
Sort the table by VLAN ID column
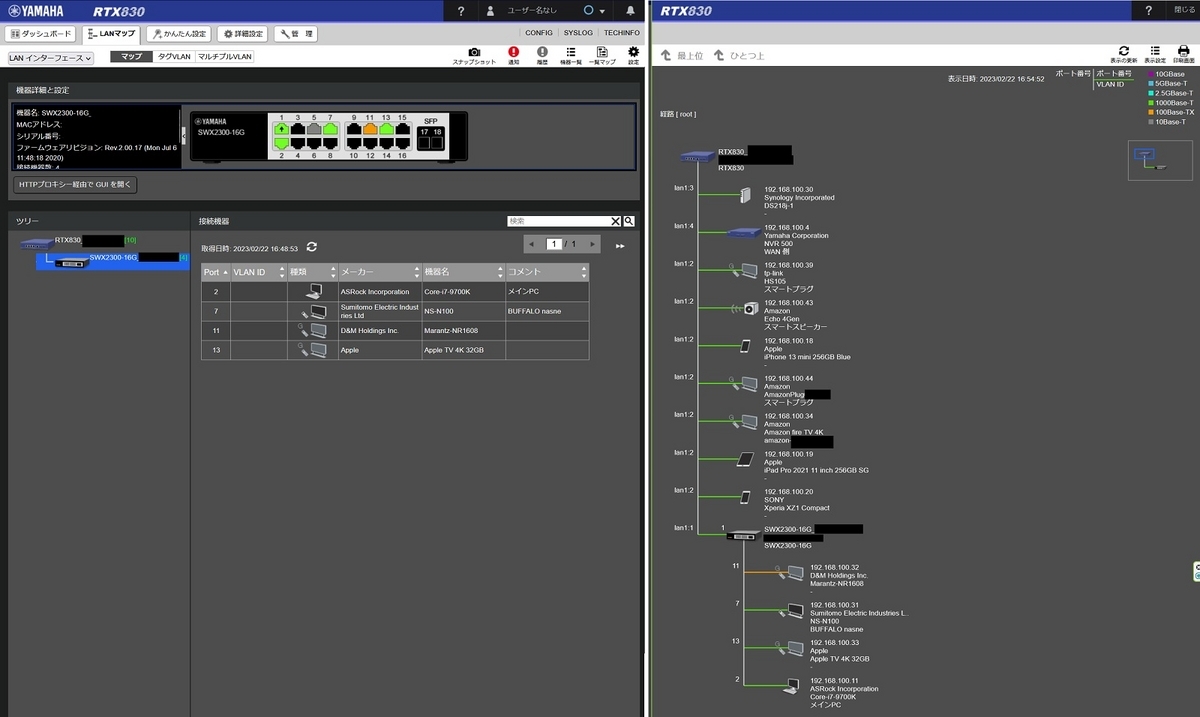pyautogui.click(x=258, y=272)
